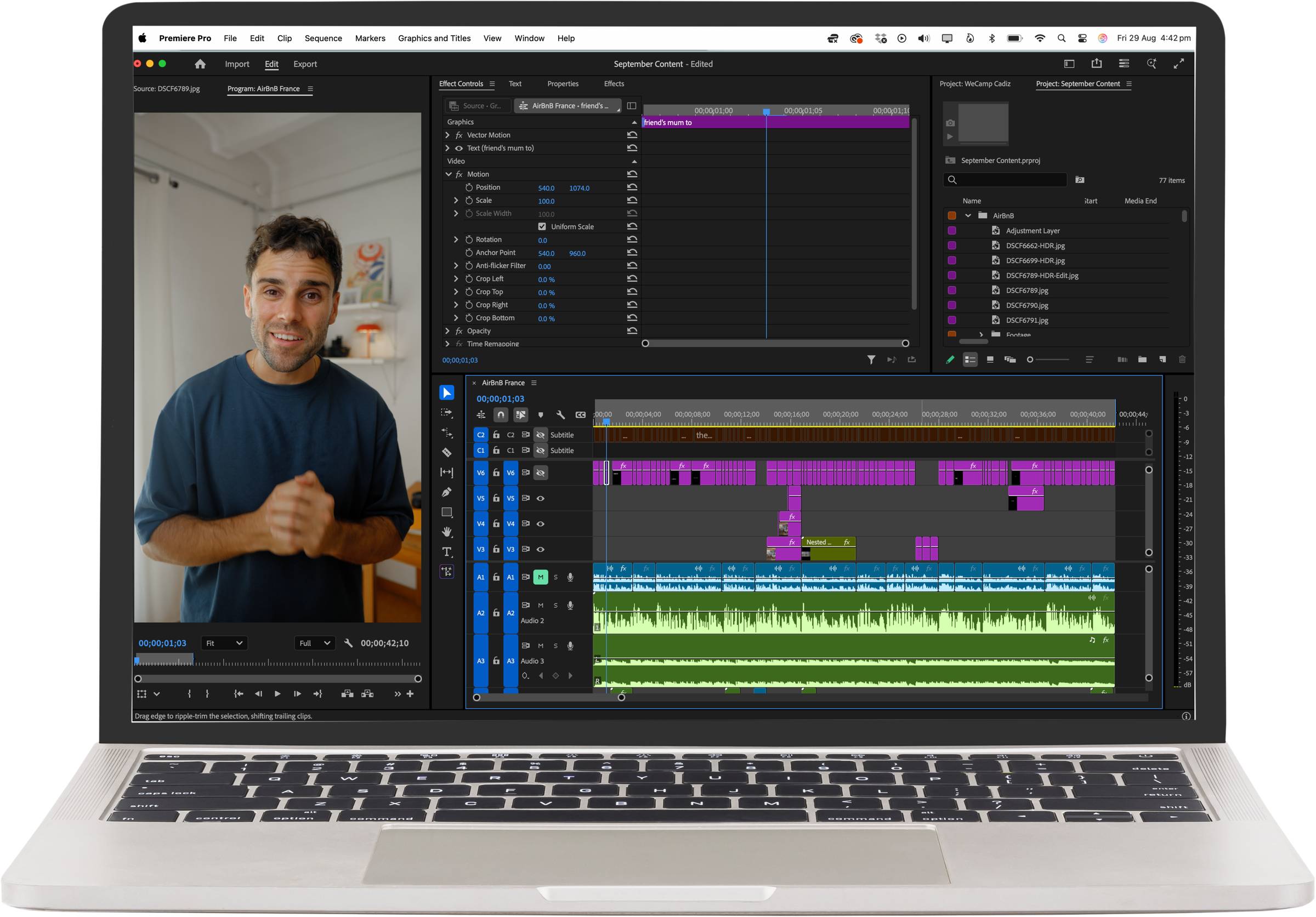Expand the Vector Motion effect

coord(447,135)
